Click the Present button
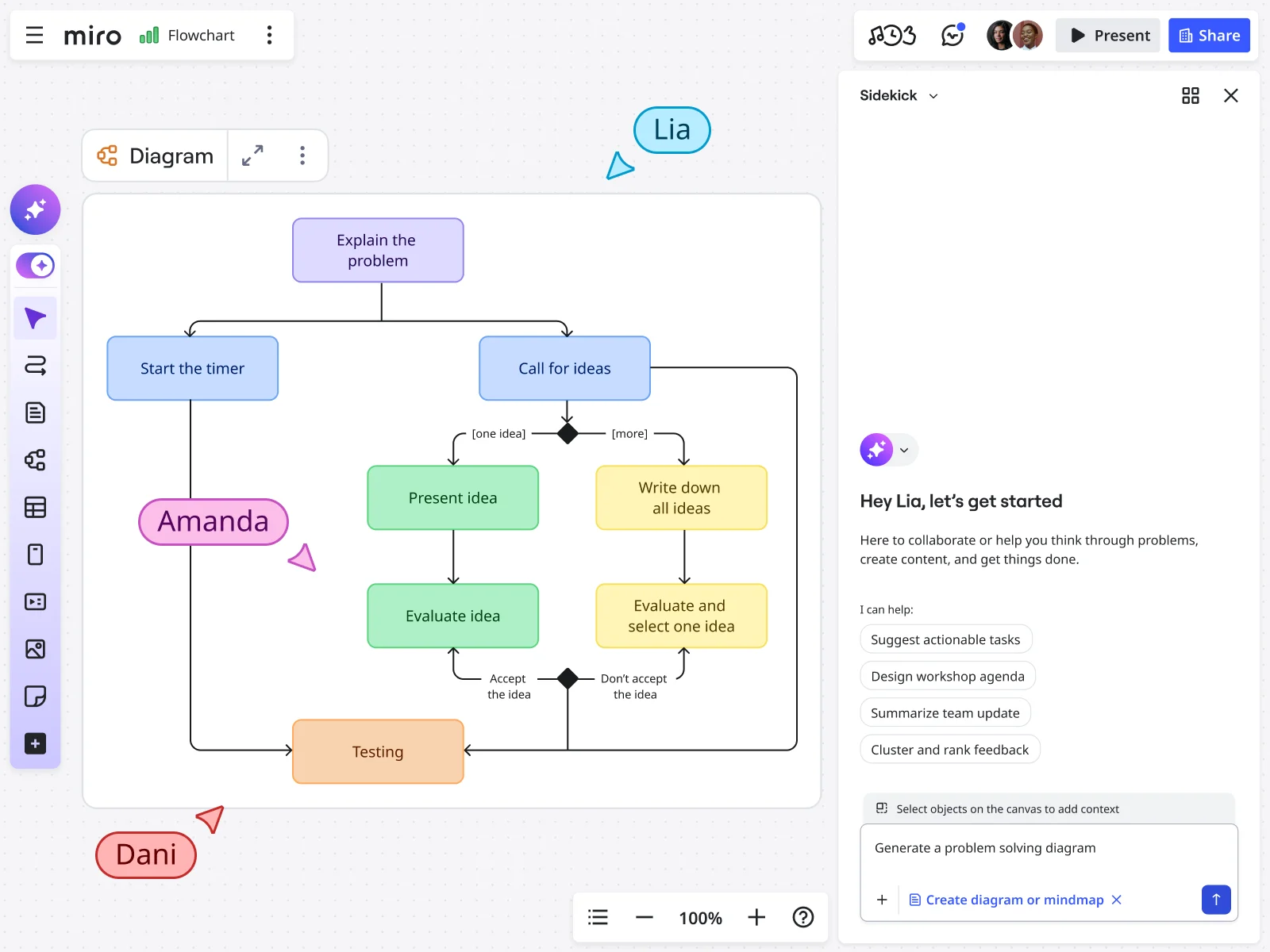This screenshot has width=1270, height=952. pyautogui.click(x=1107, y=35)
